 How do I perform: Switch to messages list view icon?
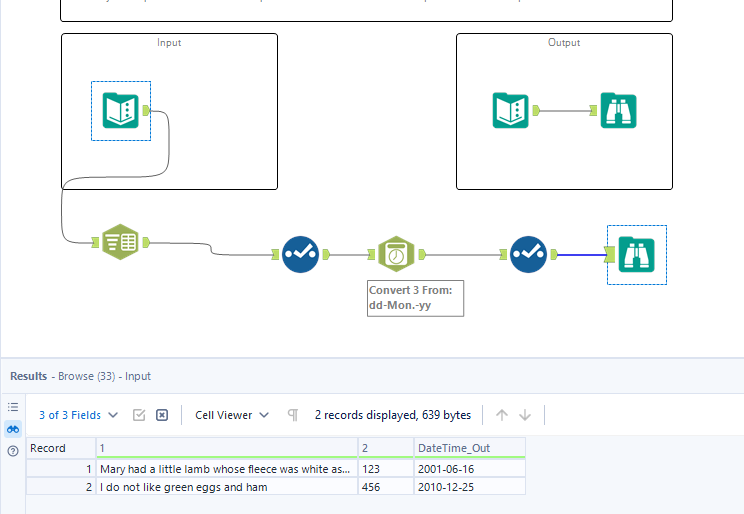click(x=13, y=407)
